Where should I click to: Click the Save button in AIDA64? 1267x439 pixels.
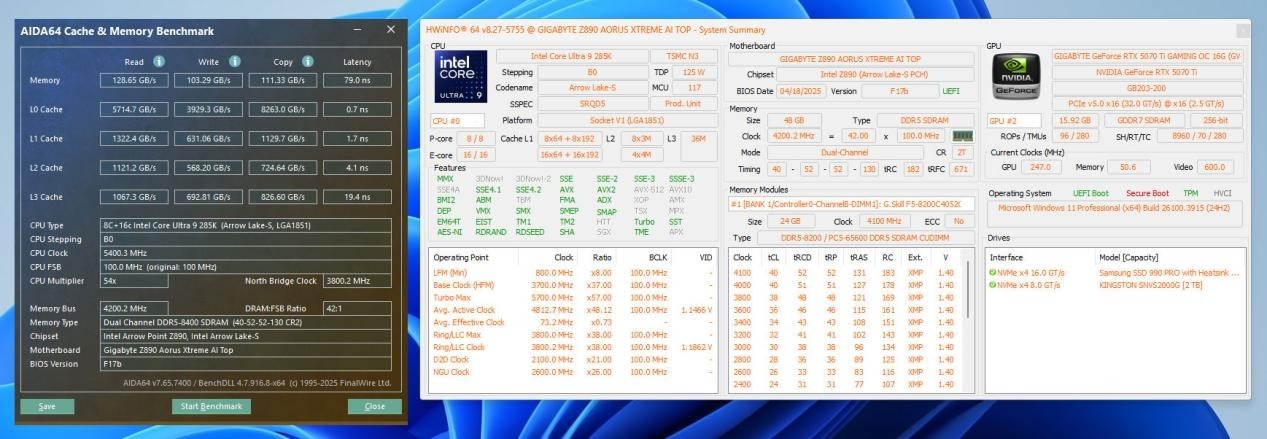click(x=47, y=407)
